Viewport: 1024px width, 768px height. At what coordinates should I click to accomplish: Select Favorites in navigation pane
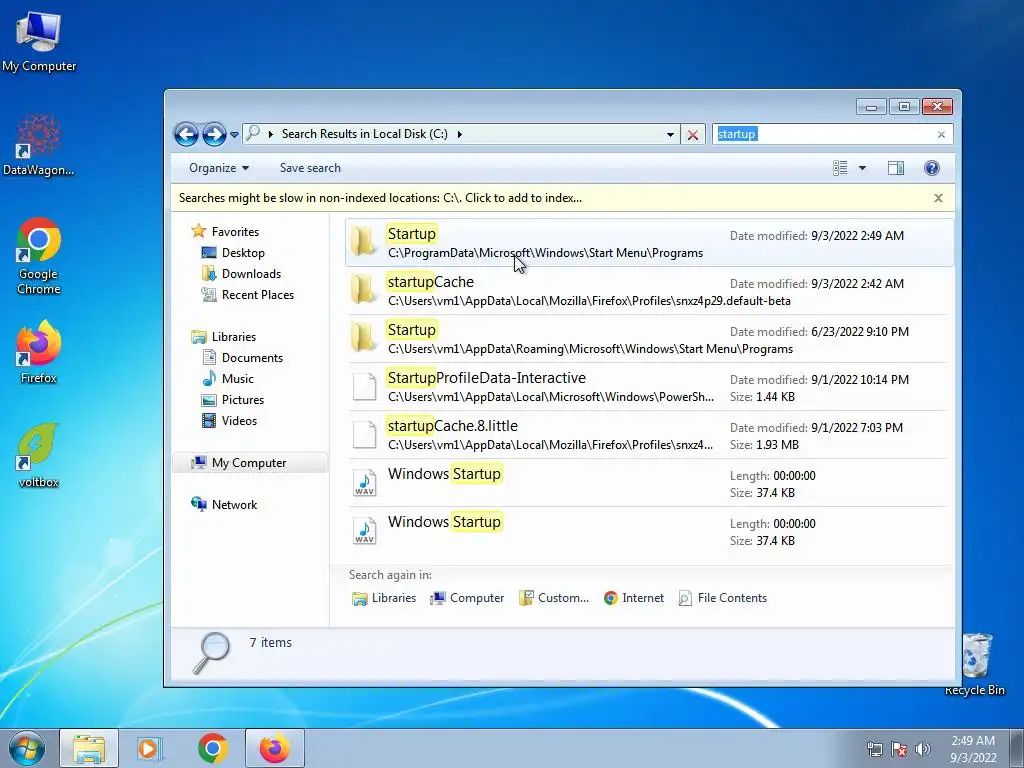point(225,232)
